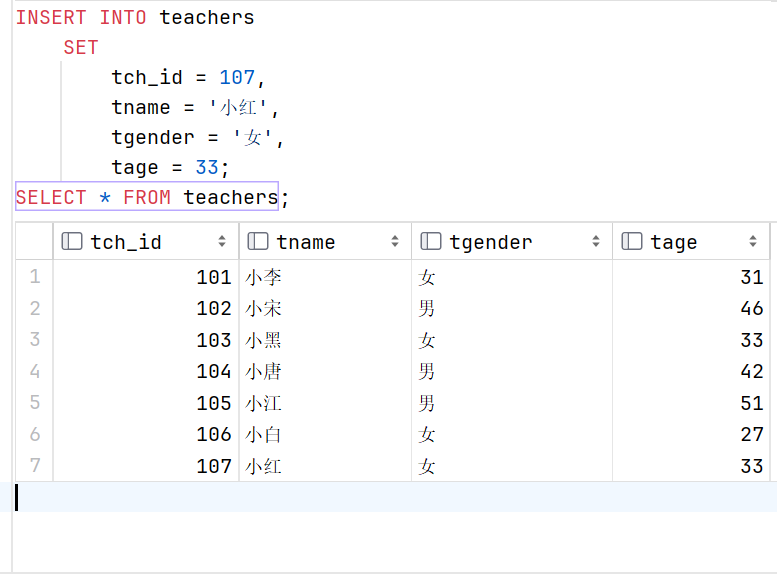
Task: Select row number 4 in results
Action: tap(34, 371)
